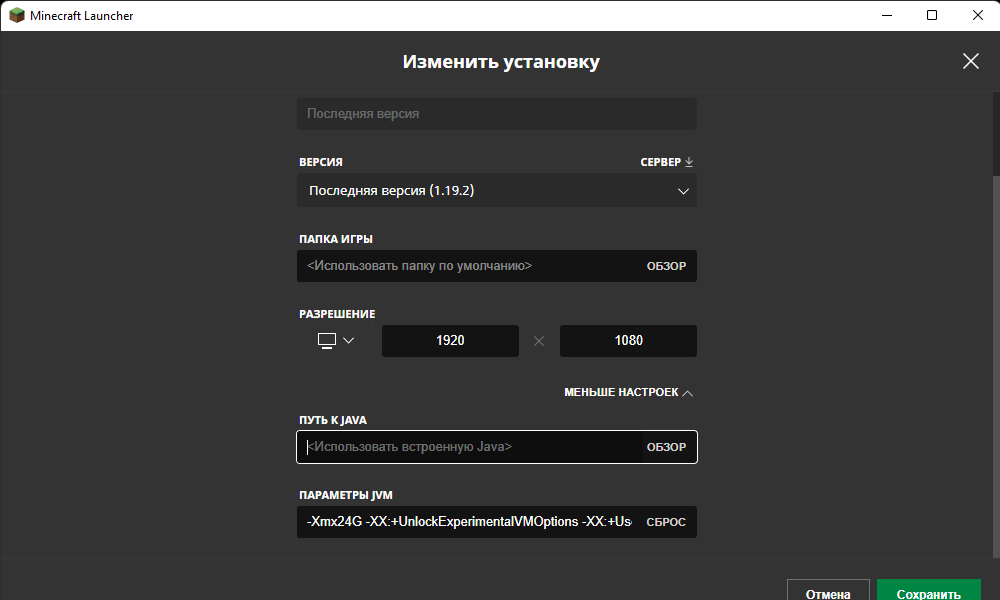
Task: Click the width field showing 1920
Action: 450,340
